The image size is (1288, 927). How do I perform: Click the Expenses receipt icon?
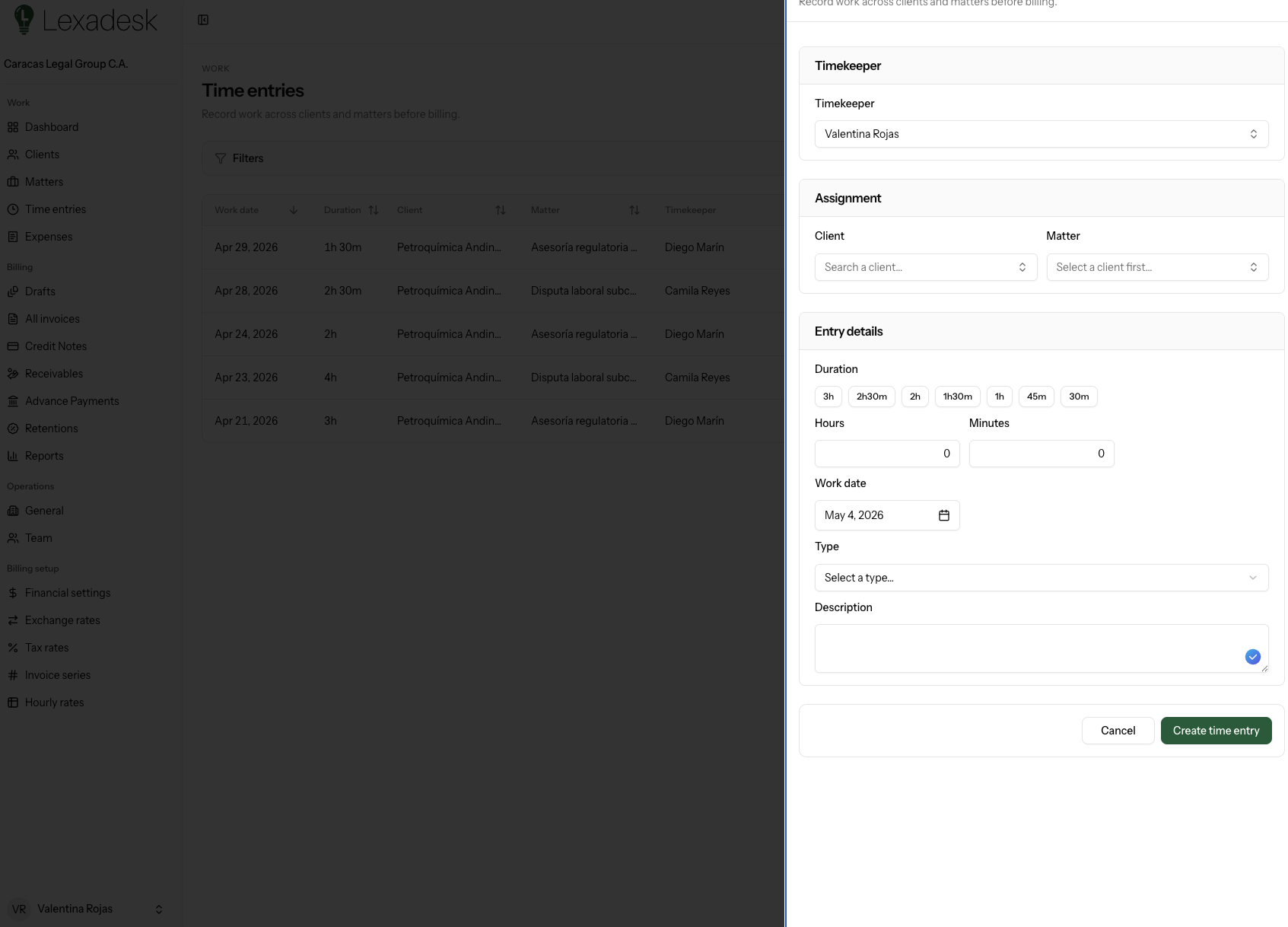[13, 237]
